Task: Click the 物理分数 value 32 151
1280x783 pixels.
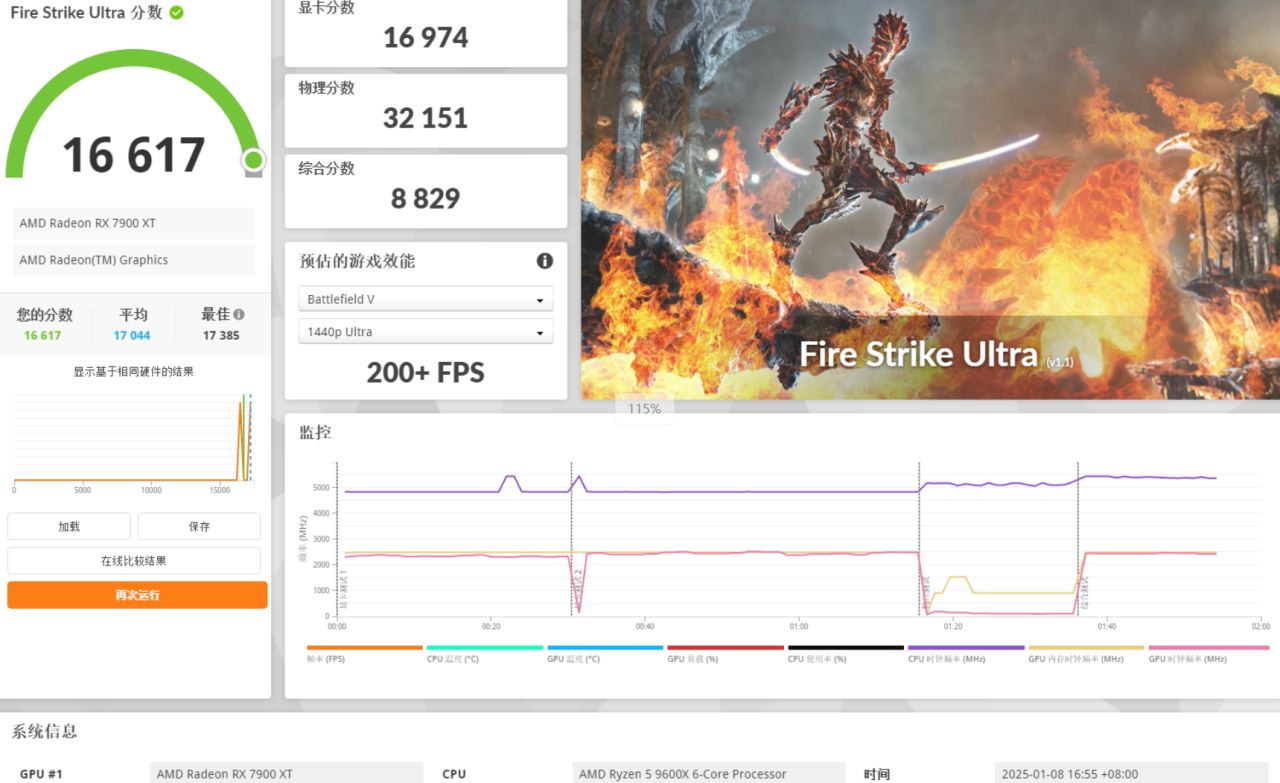Action: (x=426, y=118)
